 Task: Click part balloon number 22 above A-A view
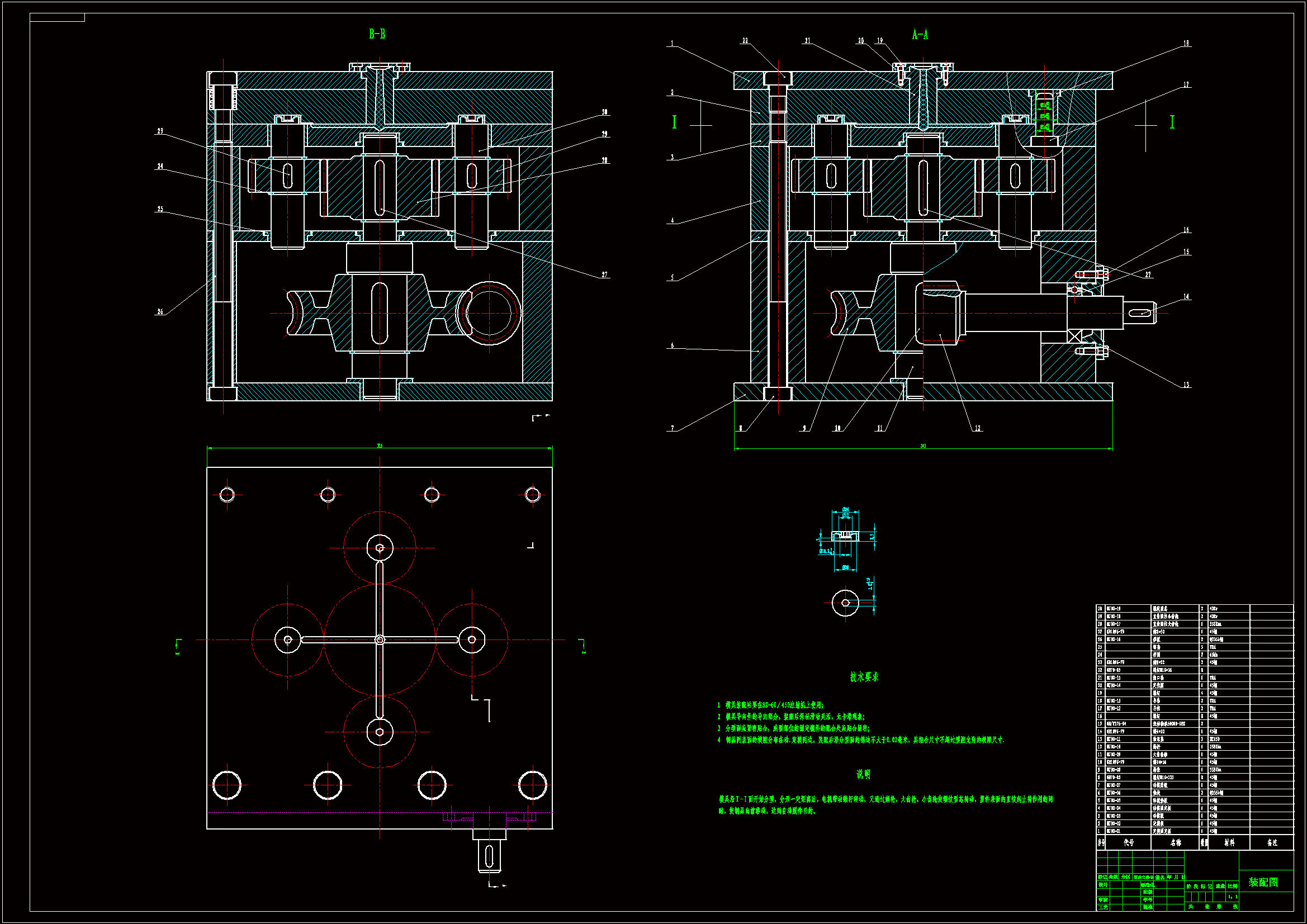[x=745, y=40]
